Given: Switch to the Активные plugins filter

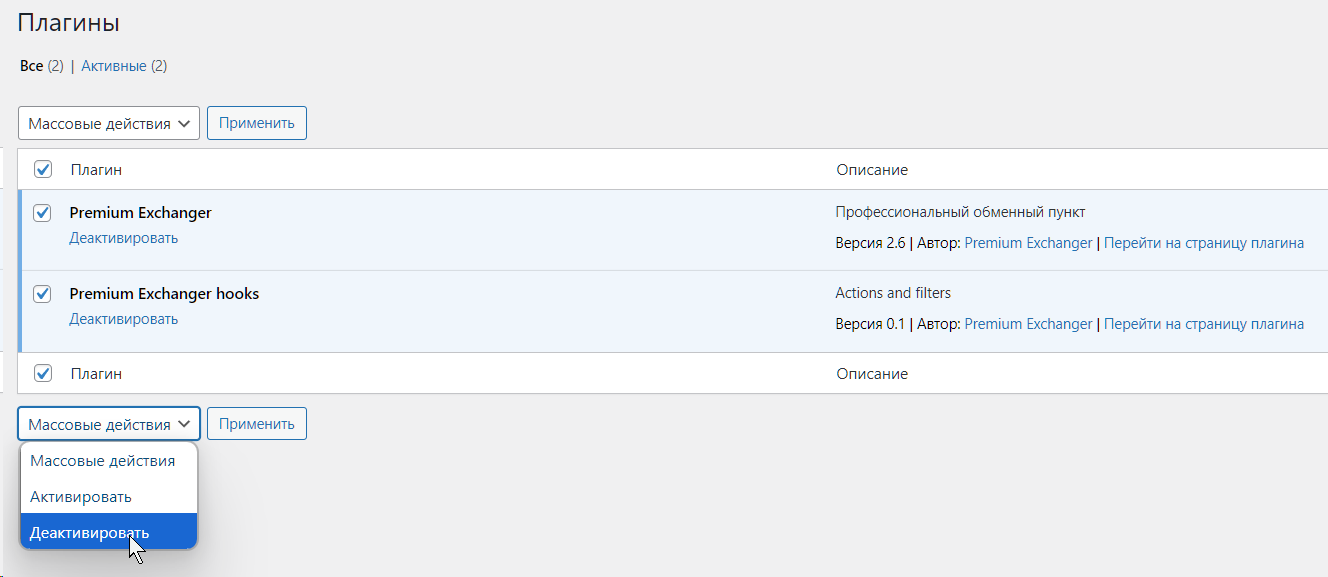Looking at the screenshot, I should (x=114, y=66).
